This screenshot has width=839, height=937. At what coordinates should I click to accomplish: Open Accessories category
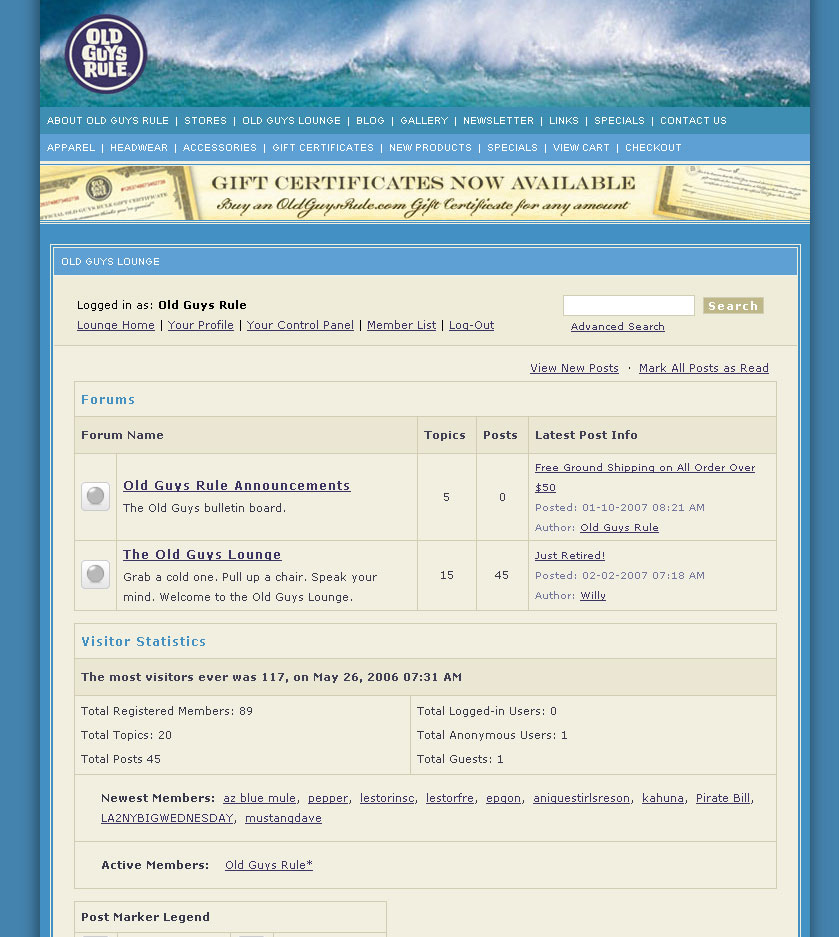click(x=220, y=148)
